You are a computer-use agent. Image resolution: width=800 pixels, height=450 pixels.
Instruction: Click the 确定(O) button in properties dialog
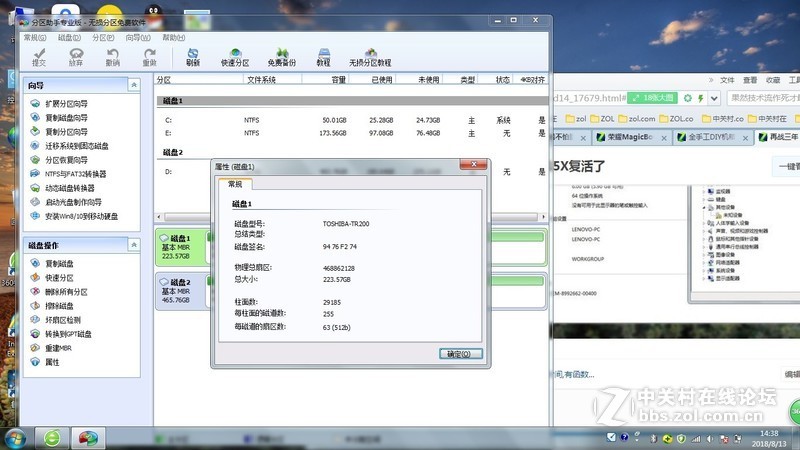point(461,354)
